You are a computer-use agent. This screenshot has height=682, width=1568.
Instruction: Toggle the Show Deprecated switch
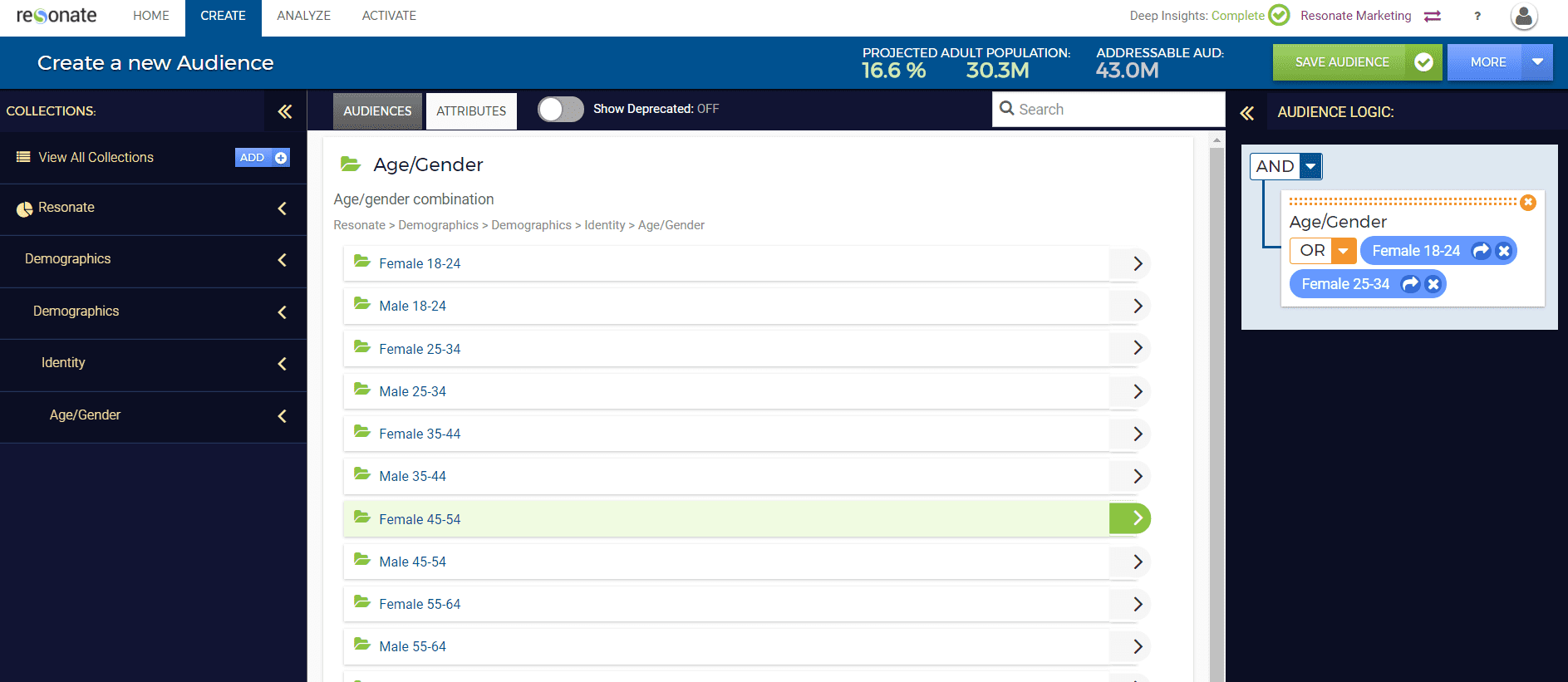[560, 110]
